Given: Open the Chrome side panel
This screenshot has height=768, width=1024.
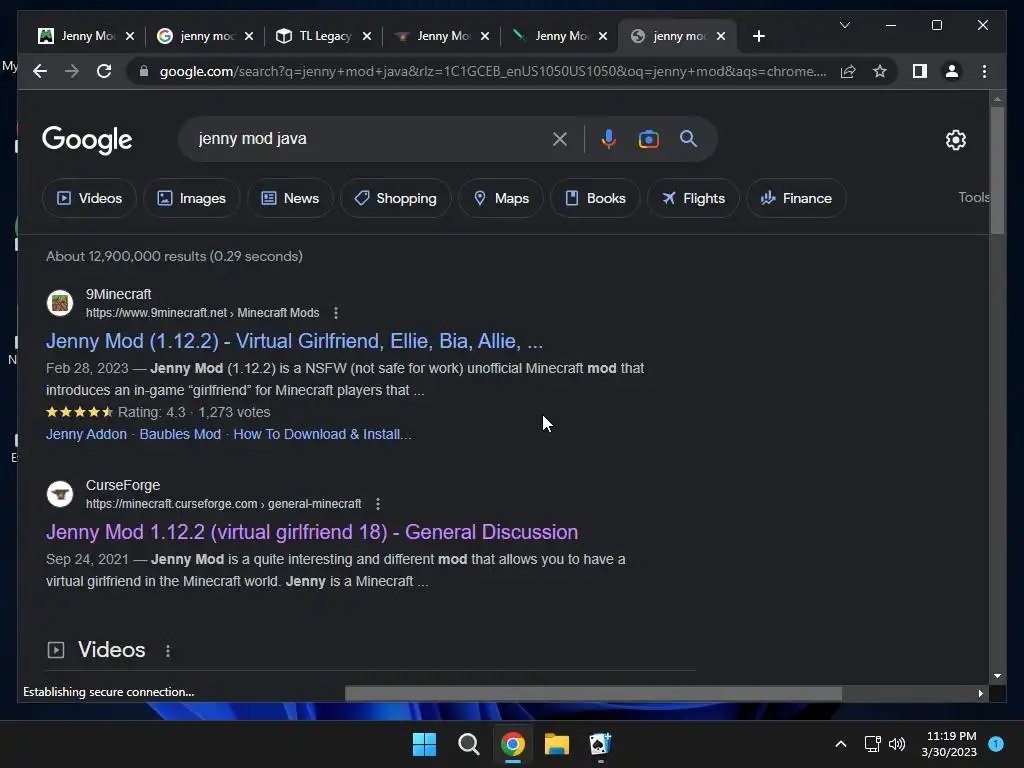Looking at the screenshot, I should tap(920, 71).
